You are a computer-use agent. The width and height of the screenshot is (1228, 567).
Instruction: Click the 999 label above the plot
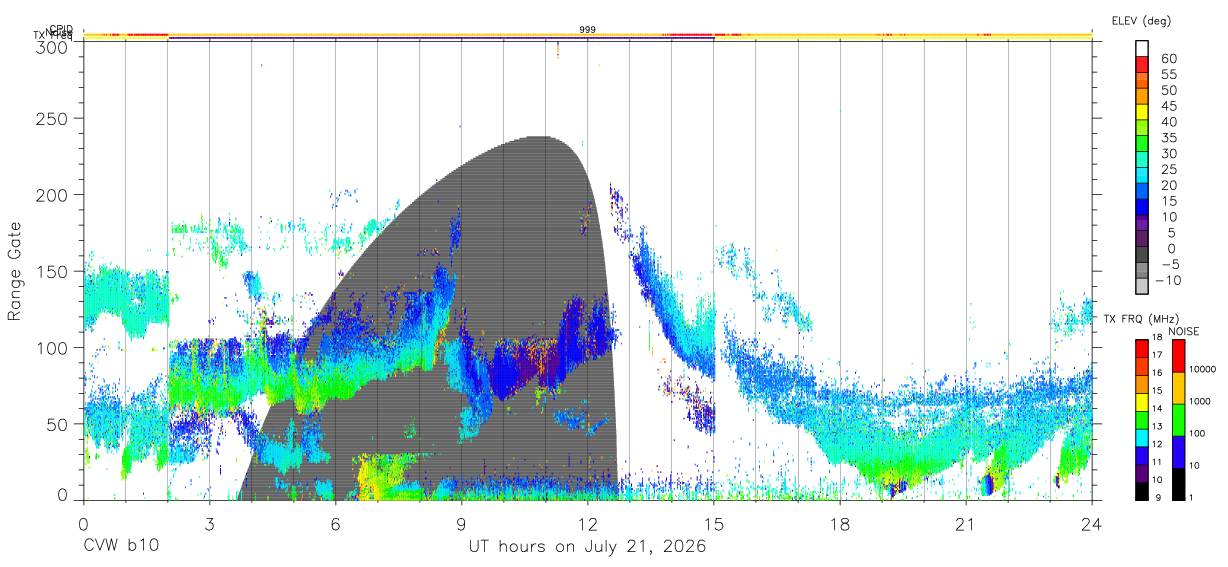coord(588,30)
